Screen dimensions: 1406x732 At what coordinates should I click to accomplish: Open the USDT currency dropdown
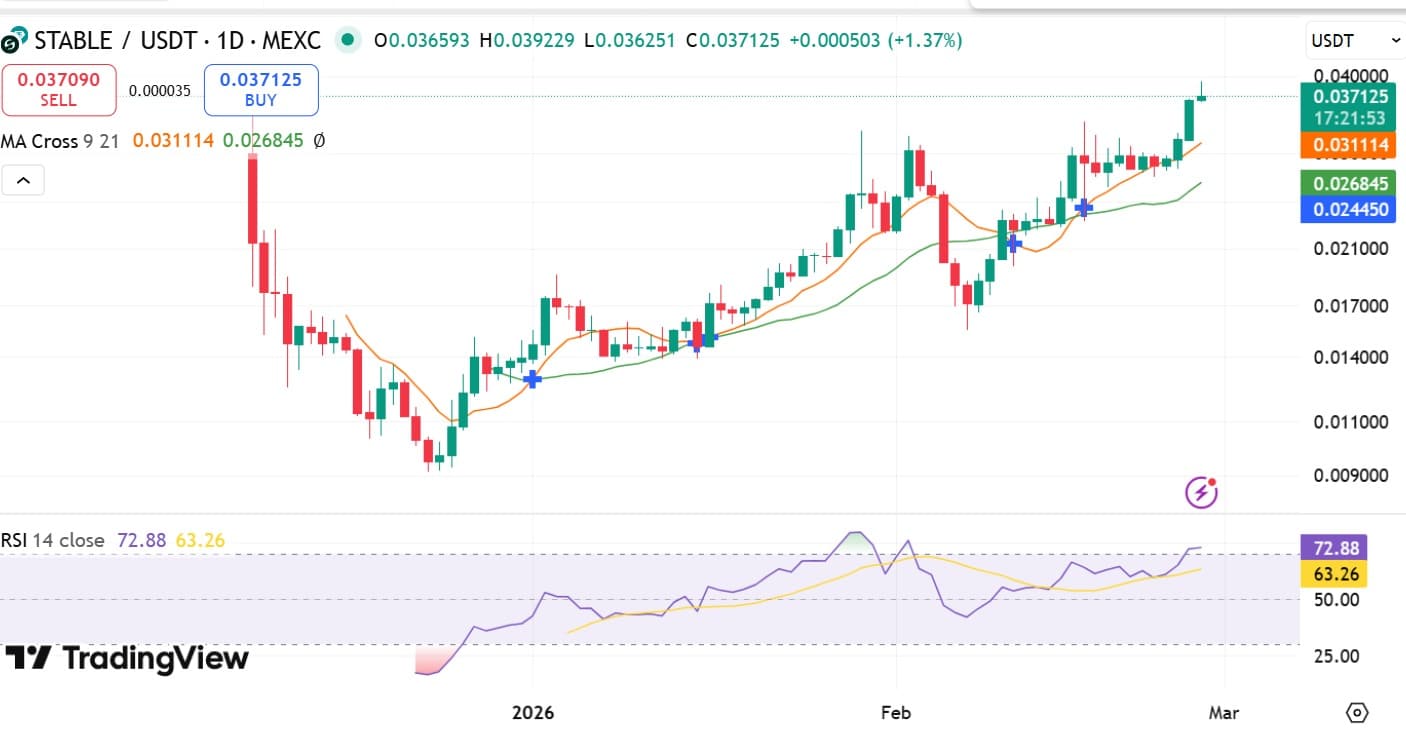[1352, 40]
